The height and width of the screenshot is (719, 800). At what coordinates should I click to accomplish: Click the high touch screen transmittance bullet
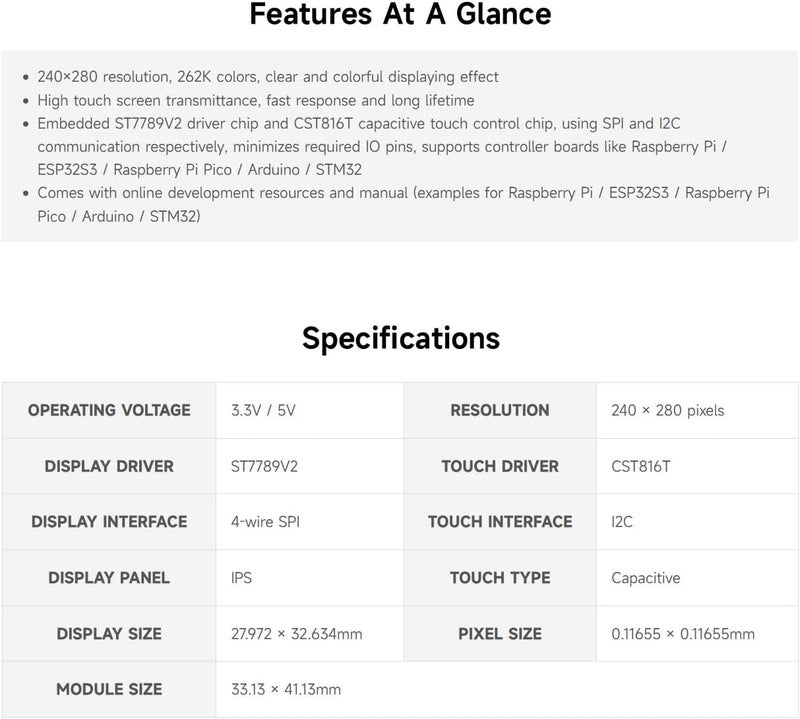(x=255, y=100)
